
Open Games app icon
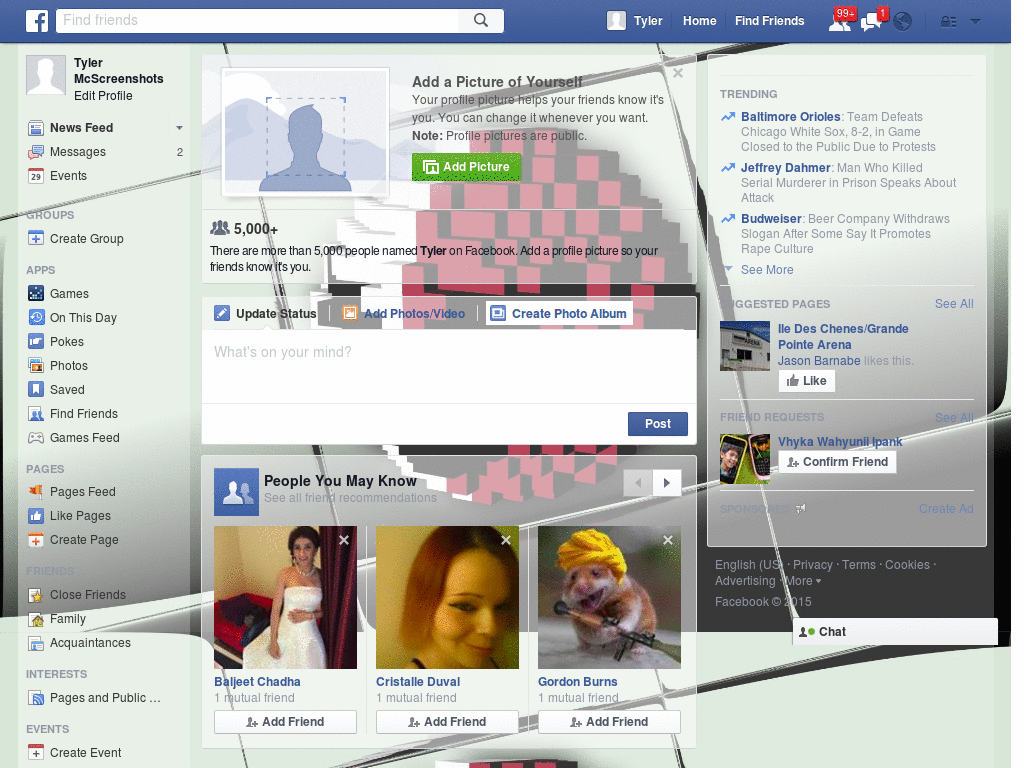(36, 293)
